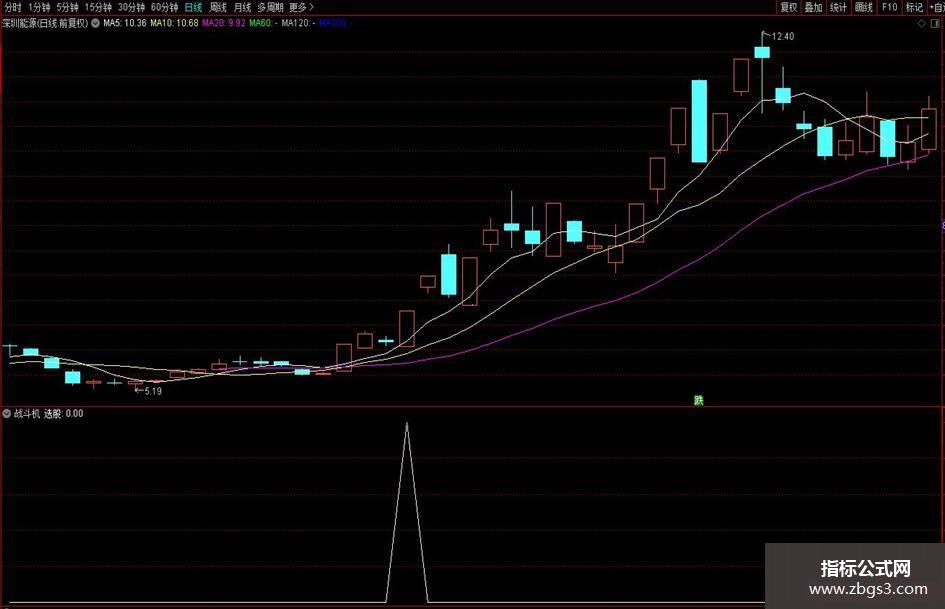Click the 复权 toolbar button
Viewport: 945px width, 609px height.
tap(788, 7)
